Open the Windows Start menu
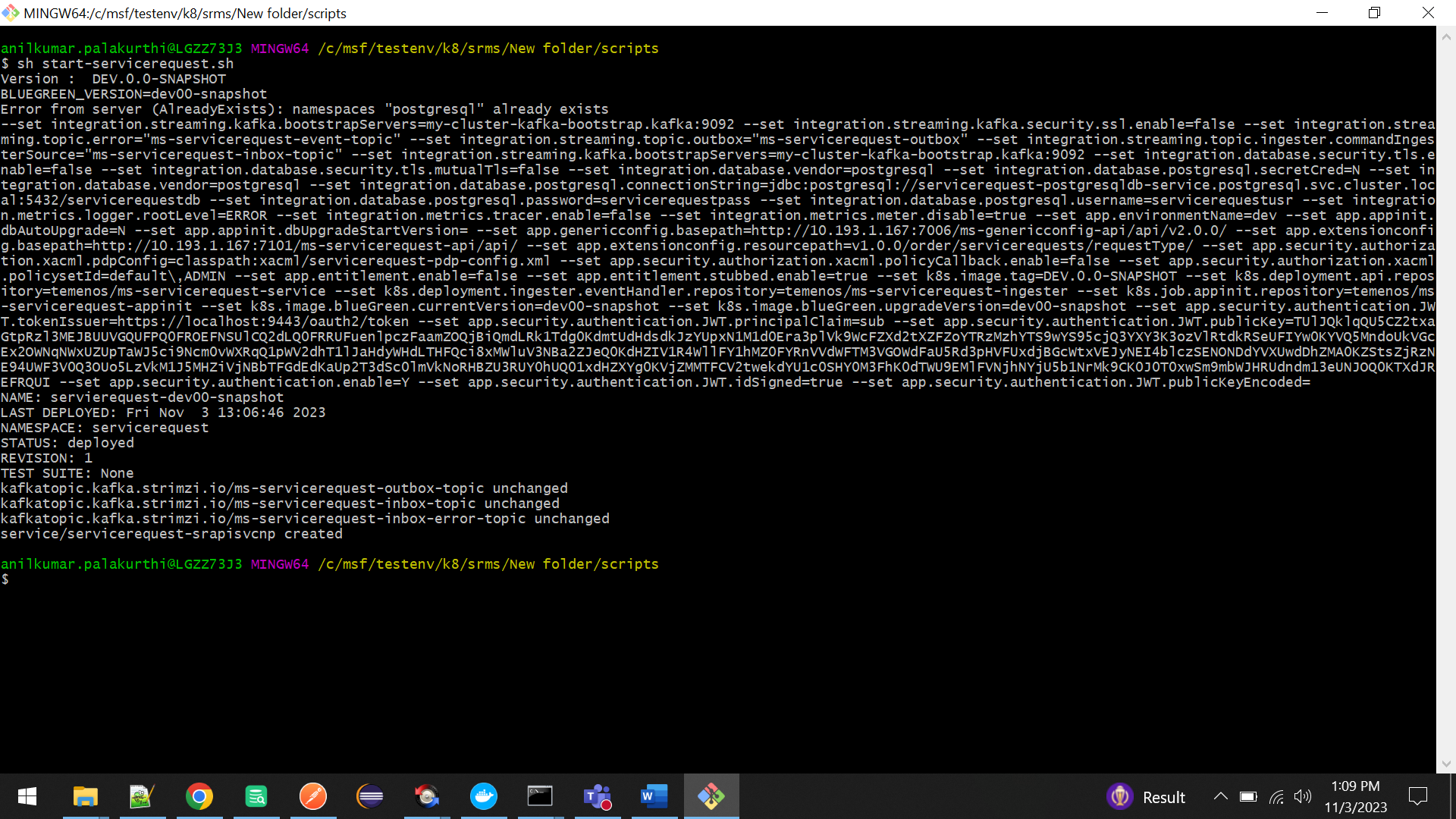 coord(27,796)
